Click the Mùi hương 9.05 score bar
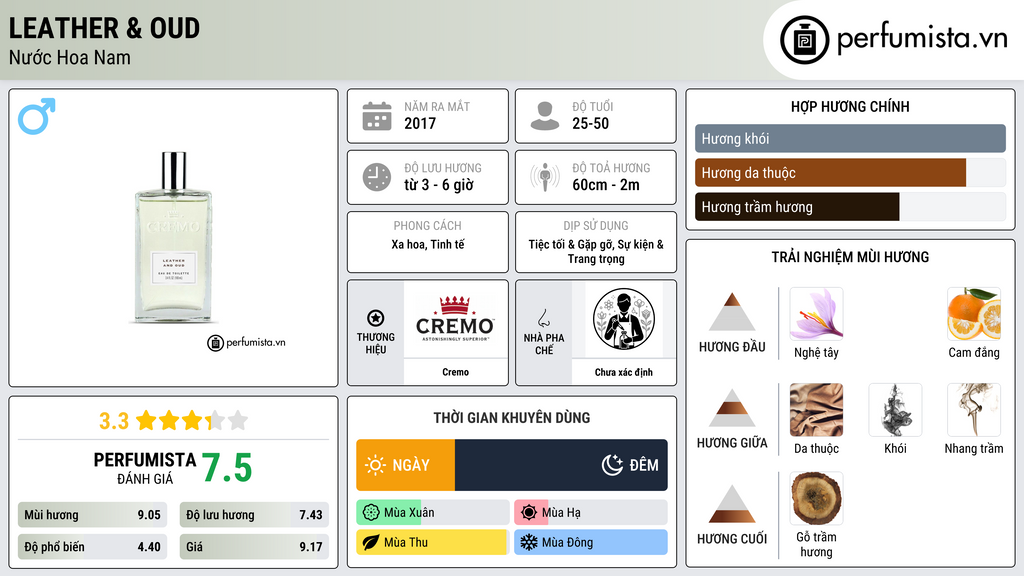The width and height of the screenshot is (1024, 576). [x=92, y=515]
